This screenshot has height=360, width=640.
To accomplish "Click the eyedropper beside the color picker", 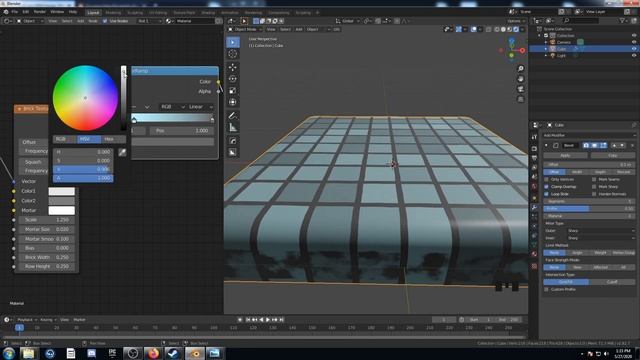I will 122,152.
